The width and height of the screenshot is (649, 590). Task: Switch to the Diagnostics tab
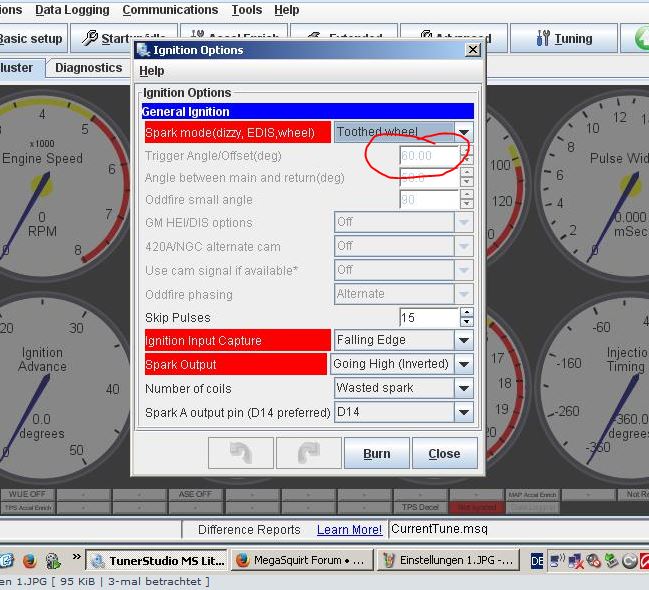[x=88, y=68]
